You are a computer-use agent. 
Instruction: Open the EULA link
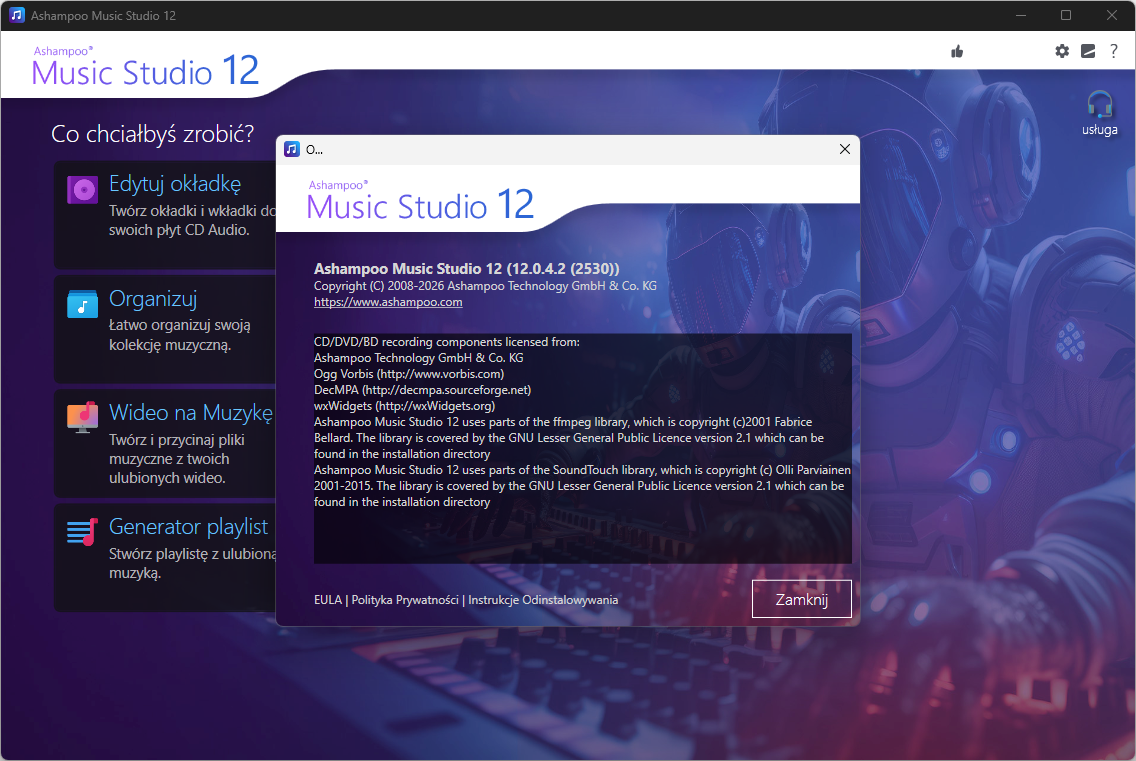pyautogui.click(x=327, y=600)
